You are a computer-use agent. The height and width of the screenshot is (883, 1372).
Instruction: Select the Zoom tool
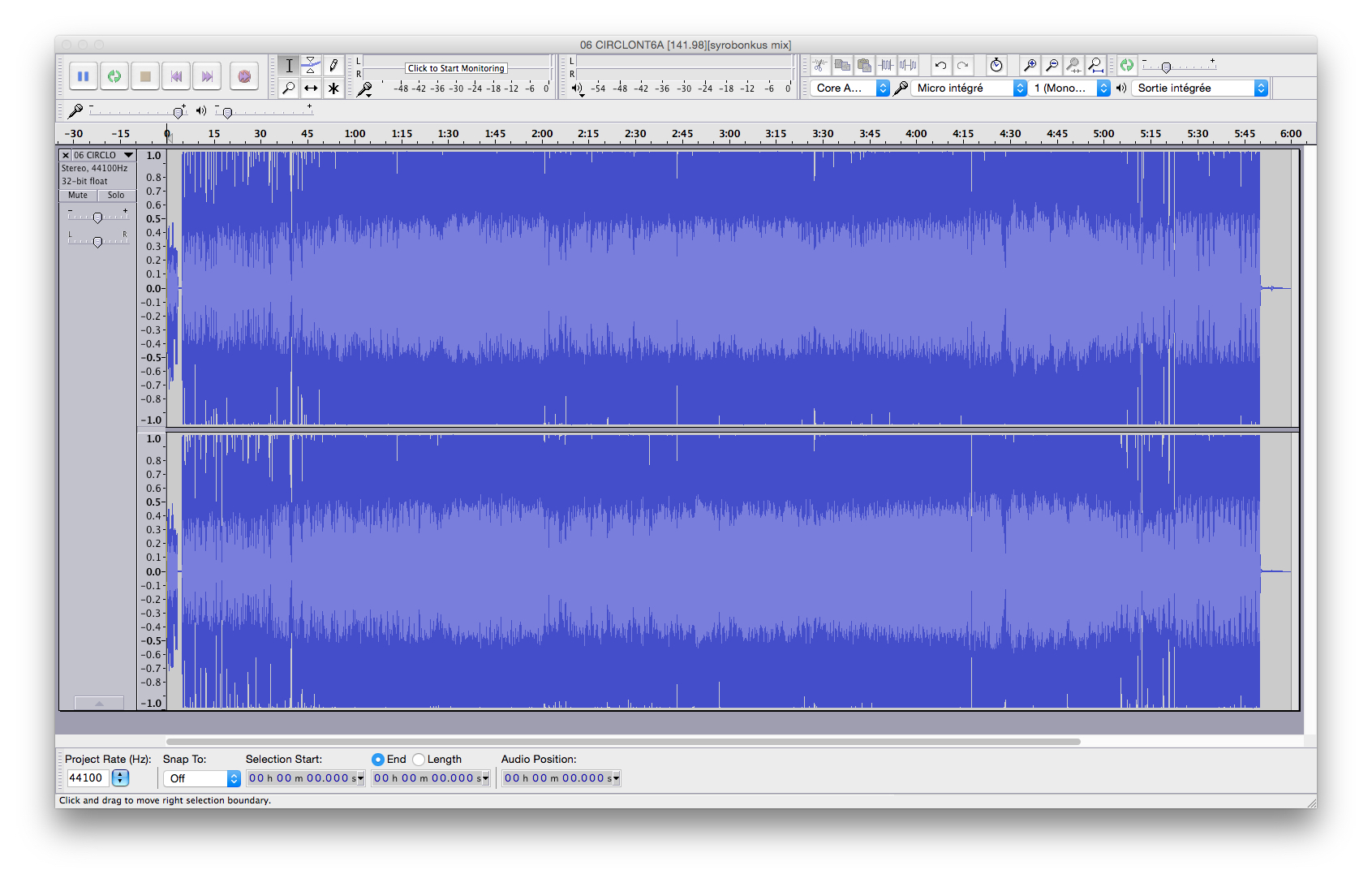[x=289, y=88]
